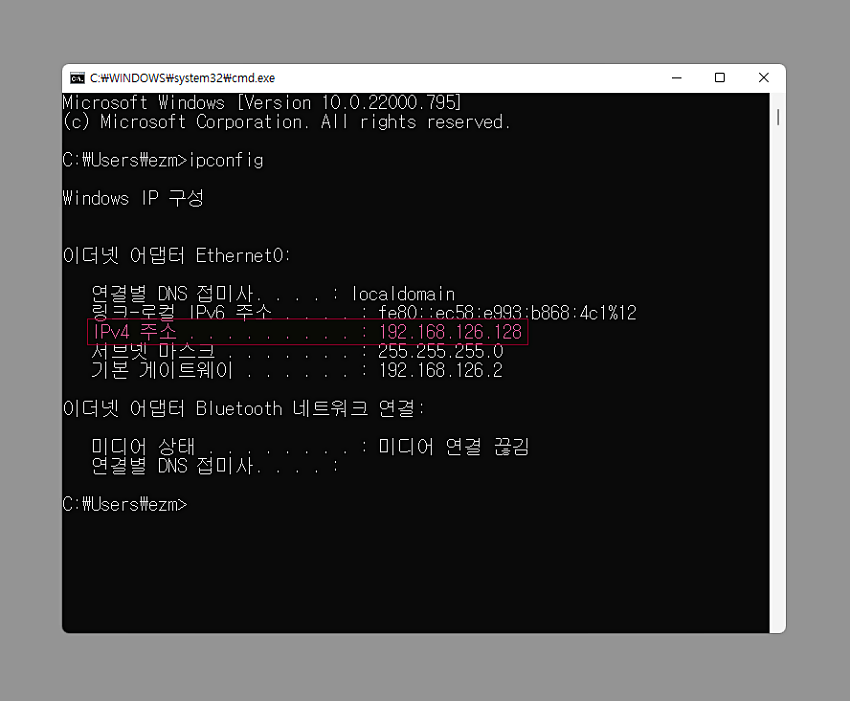Click the 'IPv4 주소' label
Image resolution: width=850 pixels, height=701 pixels.
point(135,332)
